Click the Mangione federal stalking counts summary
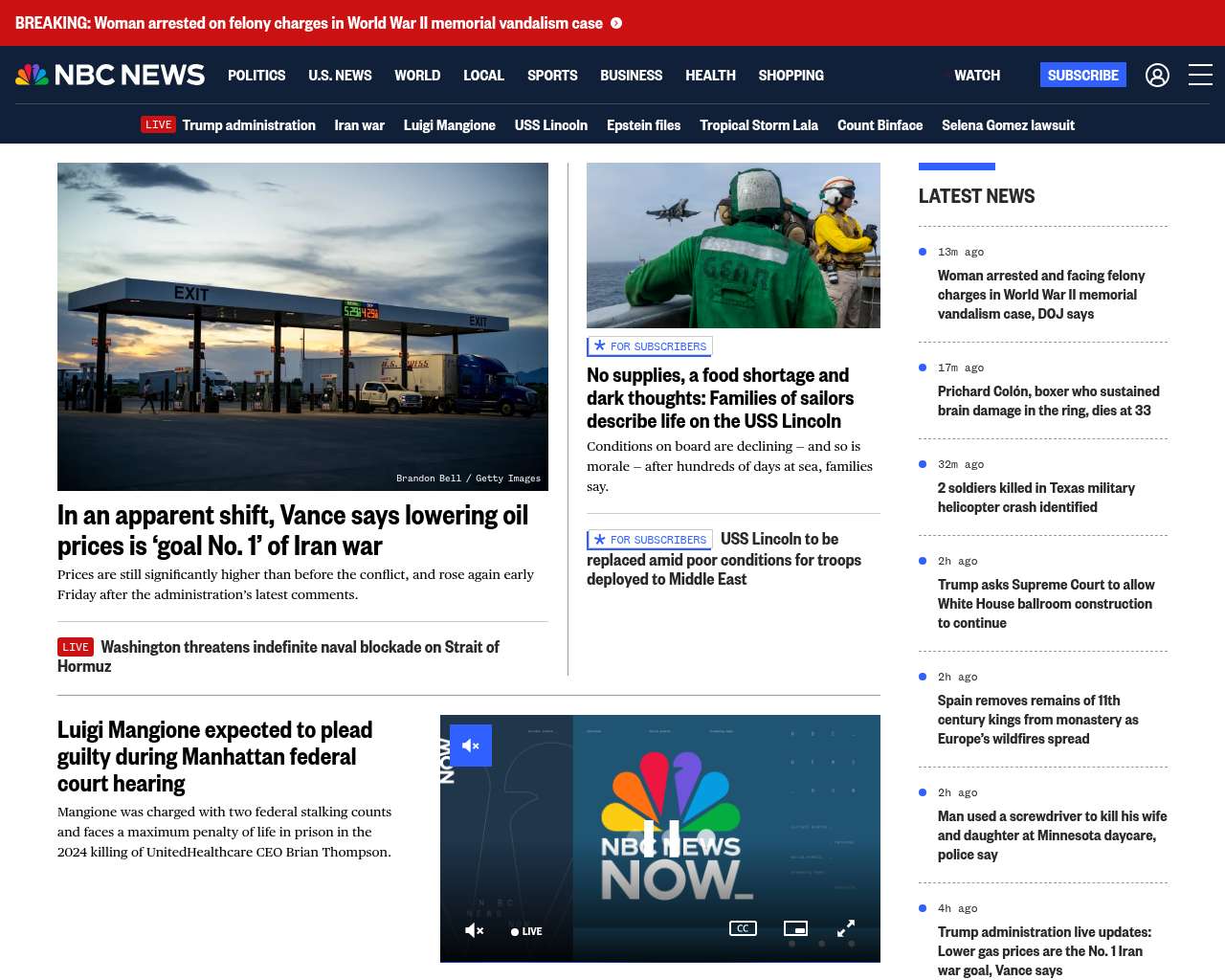The height and width of the screenshot is (980, 1225). point(224,832)
